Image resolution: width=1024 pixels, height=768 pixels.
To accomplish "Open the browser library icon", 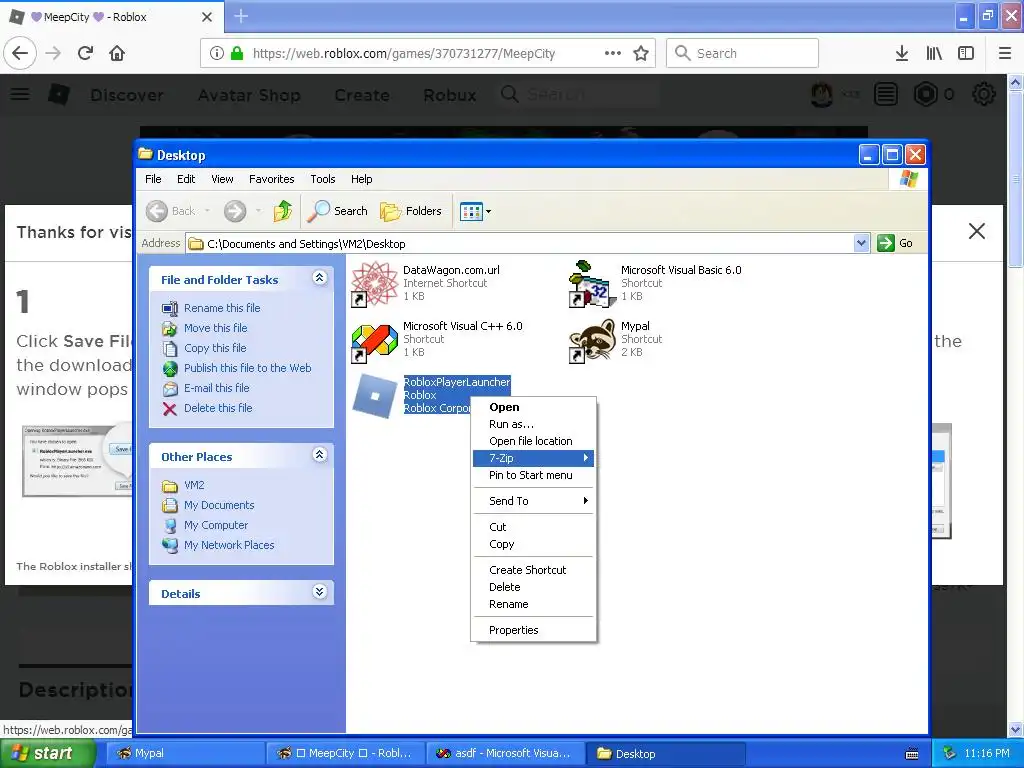I will [934, 53].
